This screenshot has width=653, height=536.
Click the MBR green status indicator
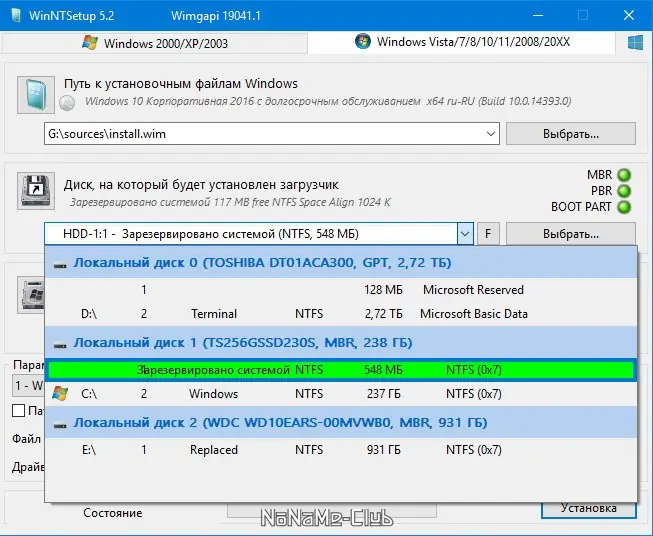(624, 175)
